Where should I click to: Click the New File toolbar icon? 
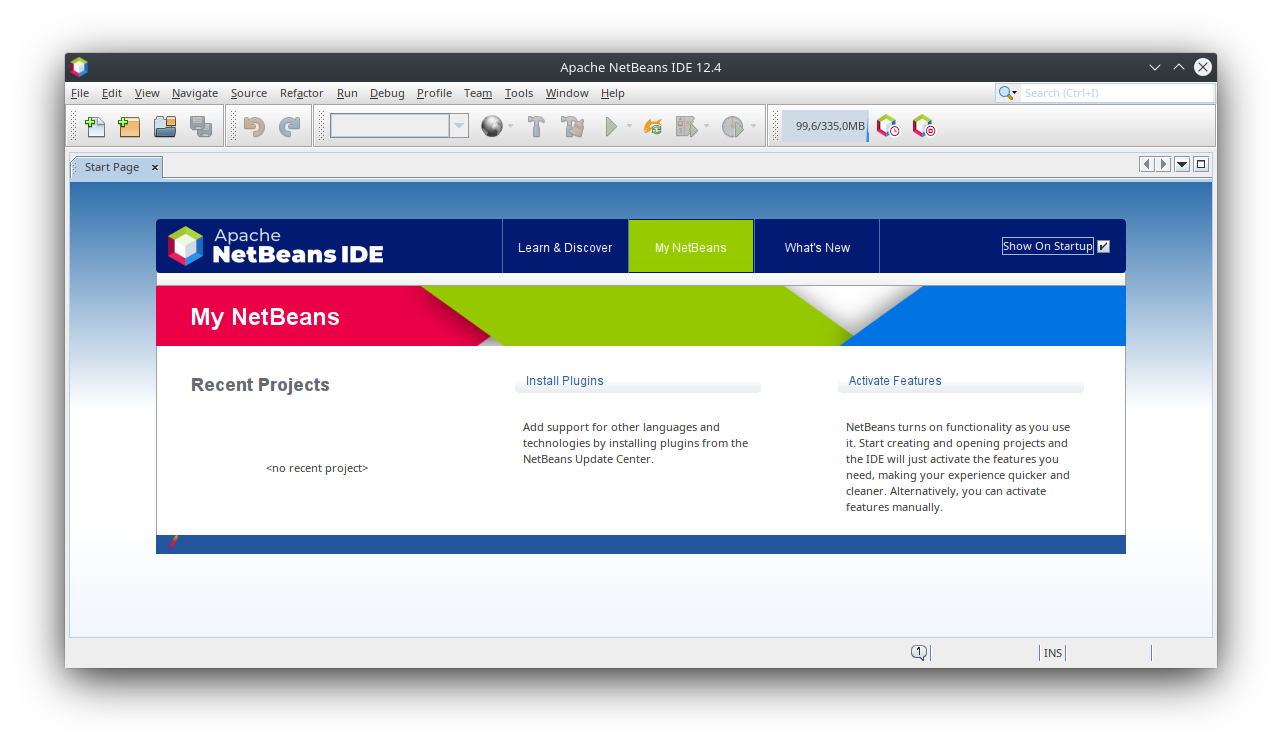[95, 127]
